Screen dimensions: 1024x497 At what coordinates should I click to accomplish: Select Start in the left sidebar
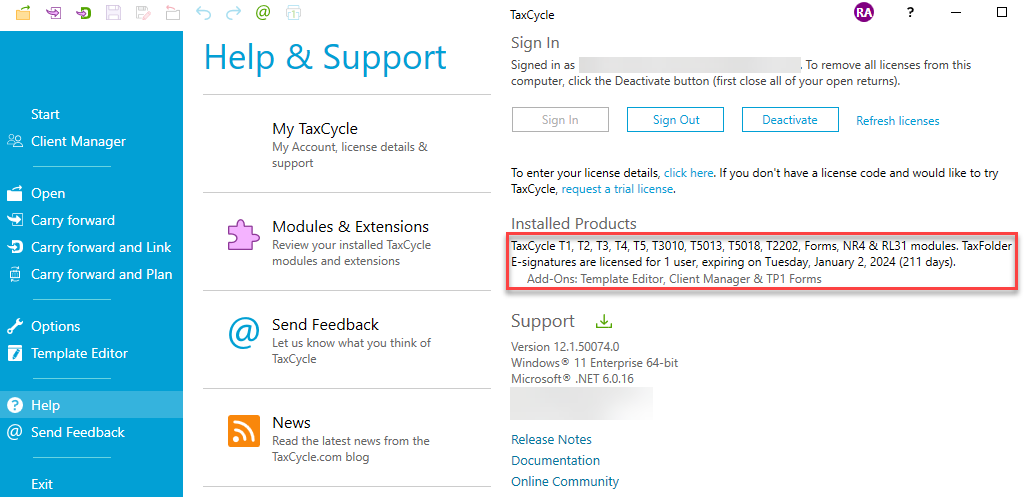tap(45, 114)
